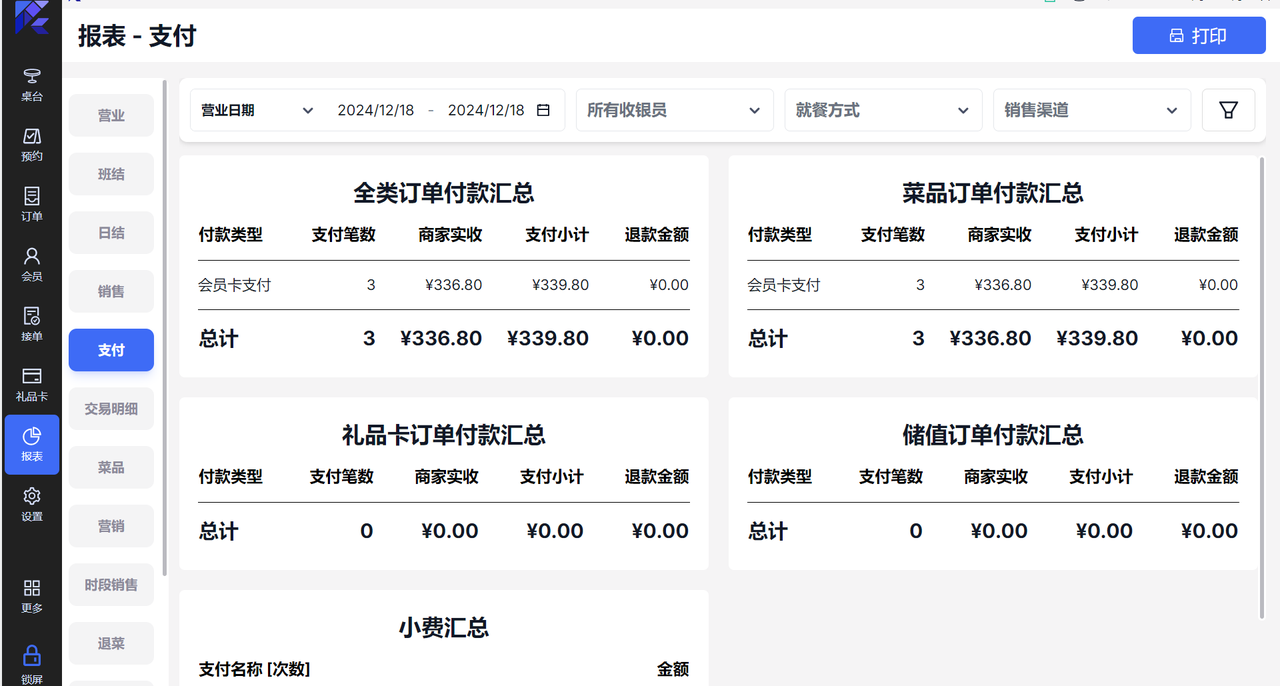Click the 储值订单付款汇总 heading
Image resolution: width=1280 pixels, height=686 pixels.
(x=993, y=435)
